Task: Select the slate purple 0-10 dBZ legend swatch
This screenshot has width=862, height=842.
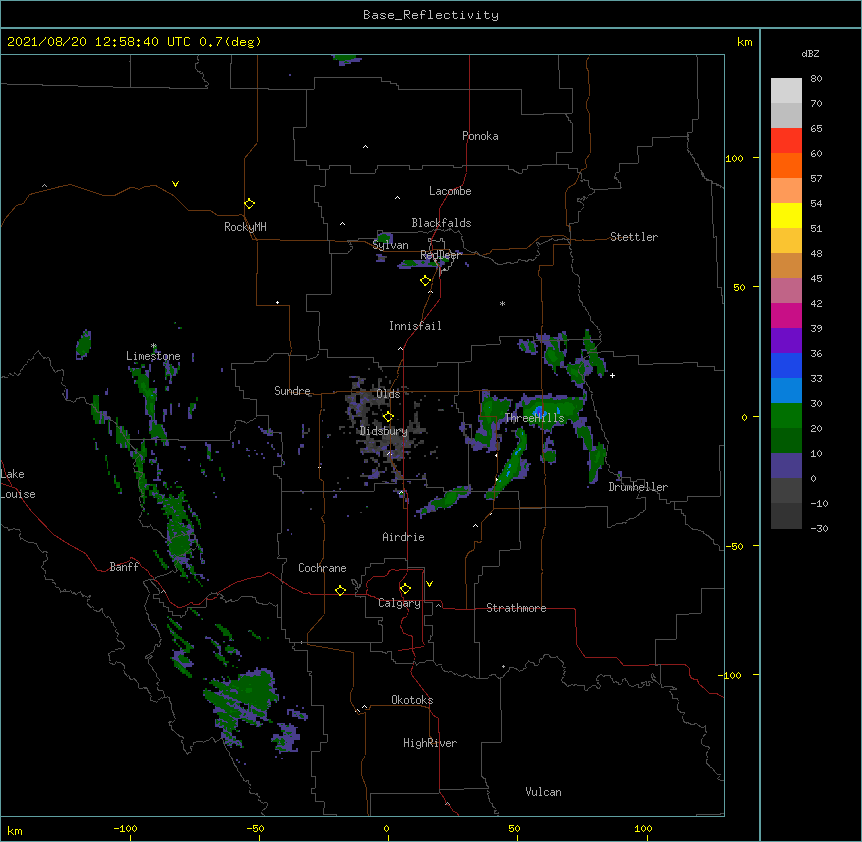Action: click(x=786, y=466)
